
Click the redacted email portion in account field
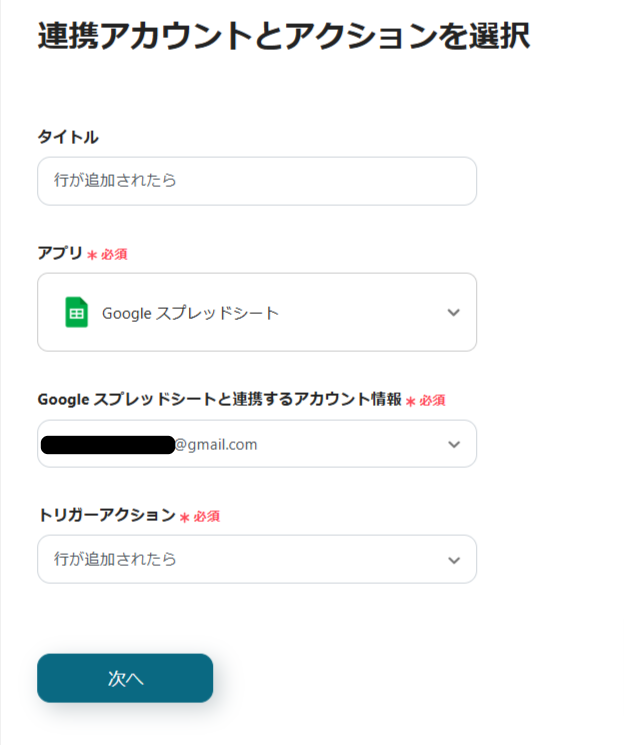pyautogui.click(x=108, y=444)
